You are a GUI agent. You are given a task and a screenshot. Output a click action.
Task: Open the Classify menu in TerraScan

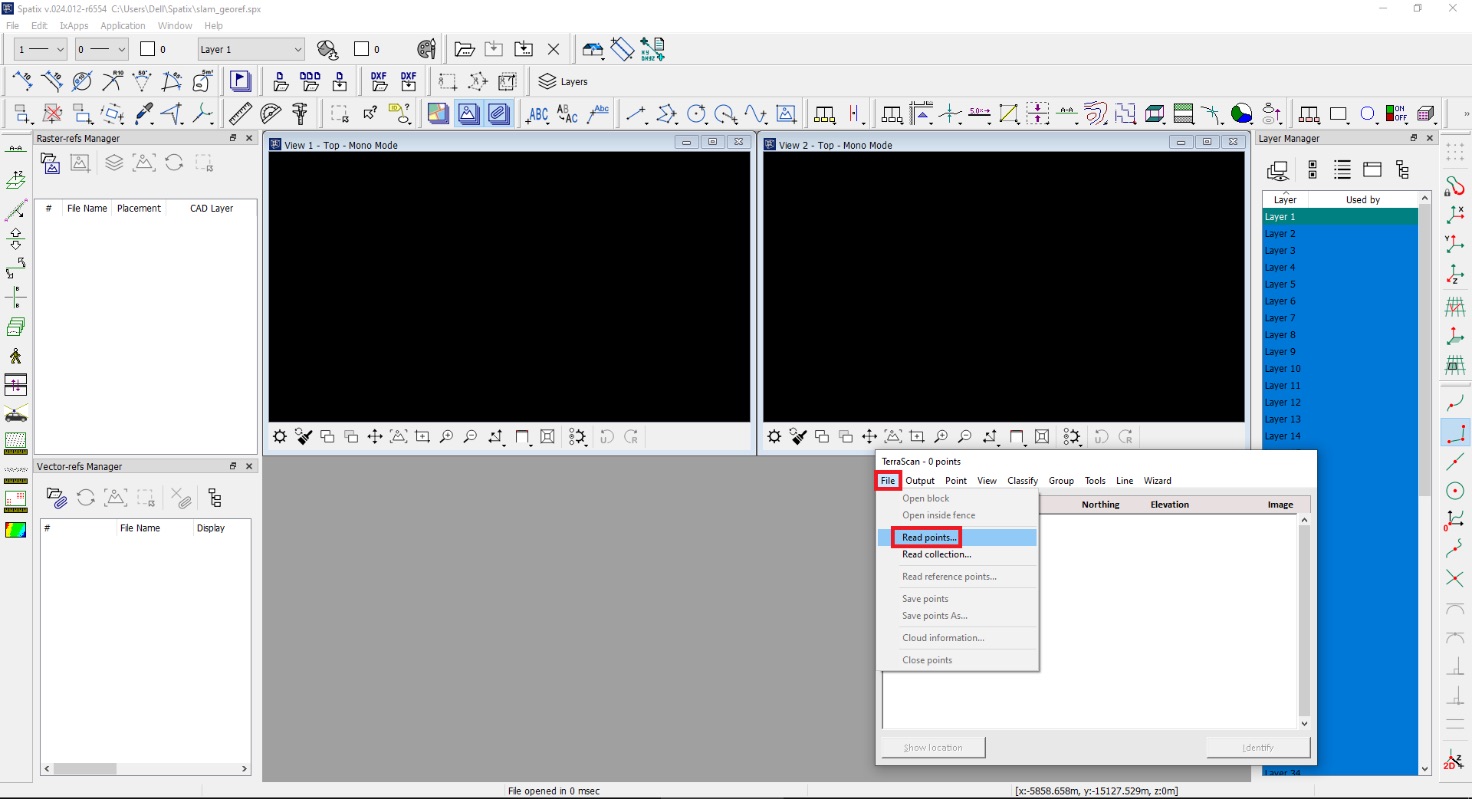click(x=1022, y=480)
